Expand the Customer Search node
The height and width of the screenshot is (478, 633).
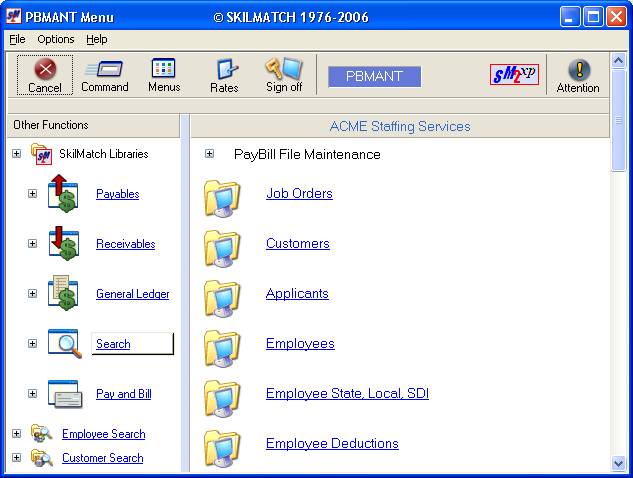click(17, 457)
